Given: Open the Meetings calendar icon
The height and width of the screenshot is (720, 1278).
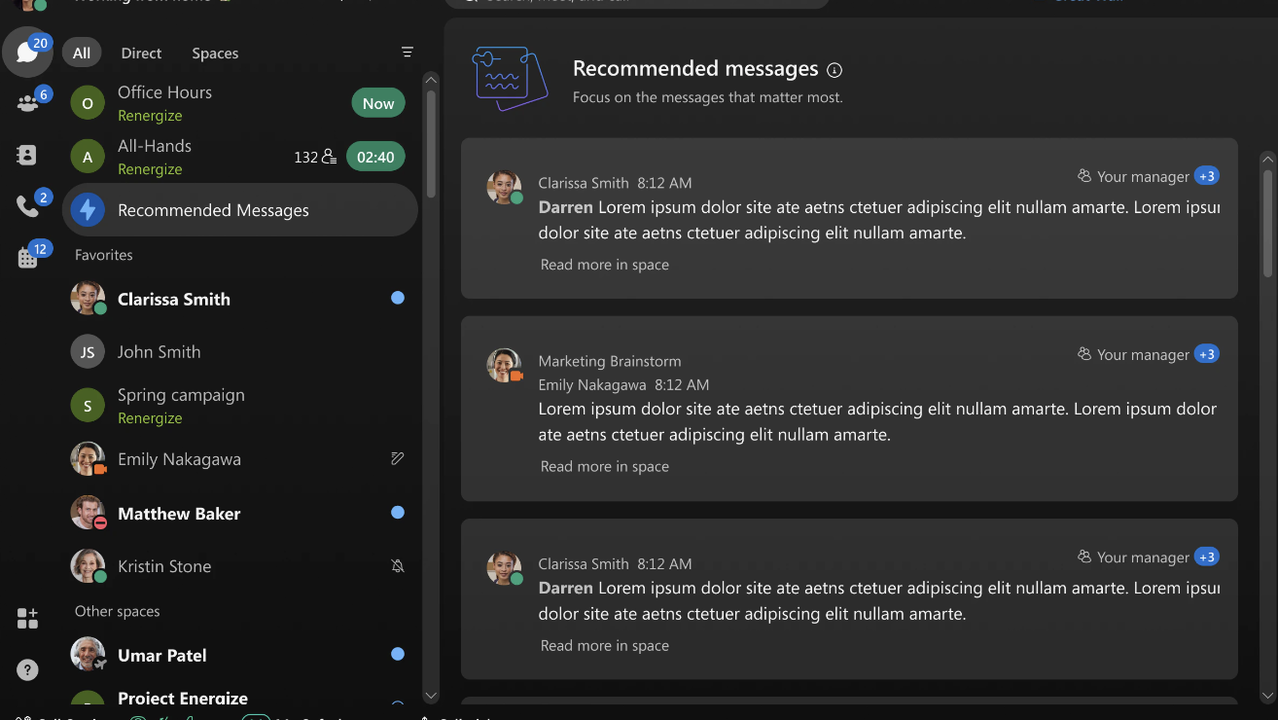Looking at the screenshot, I should [x=27, y=258].
